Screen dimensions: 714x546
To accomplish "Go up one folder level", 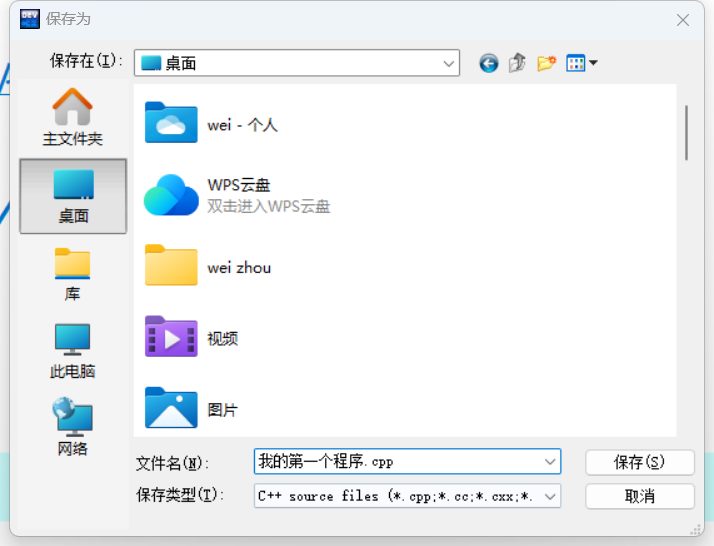I will [517, 63].
